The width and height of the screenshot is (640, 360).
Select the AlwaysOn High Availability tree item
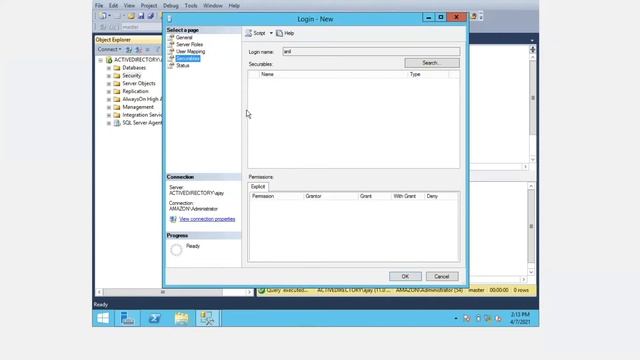(x=142, y=99)
